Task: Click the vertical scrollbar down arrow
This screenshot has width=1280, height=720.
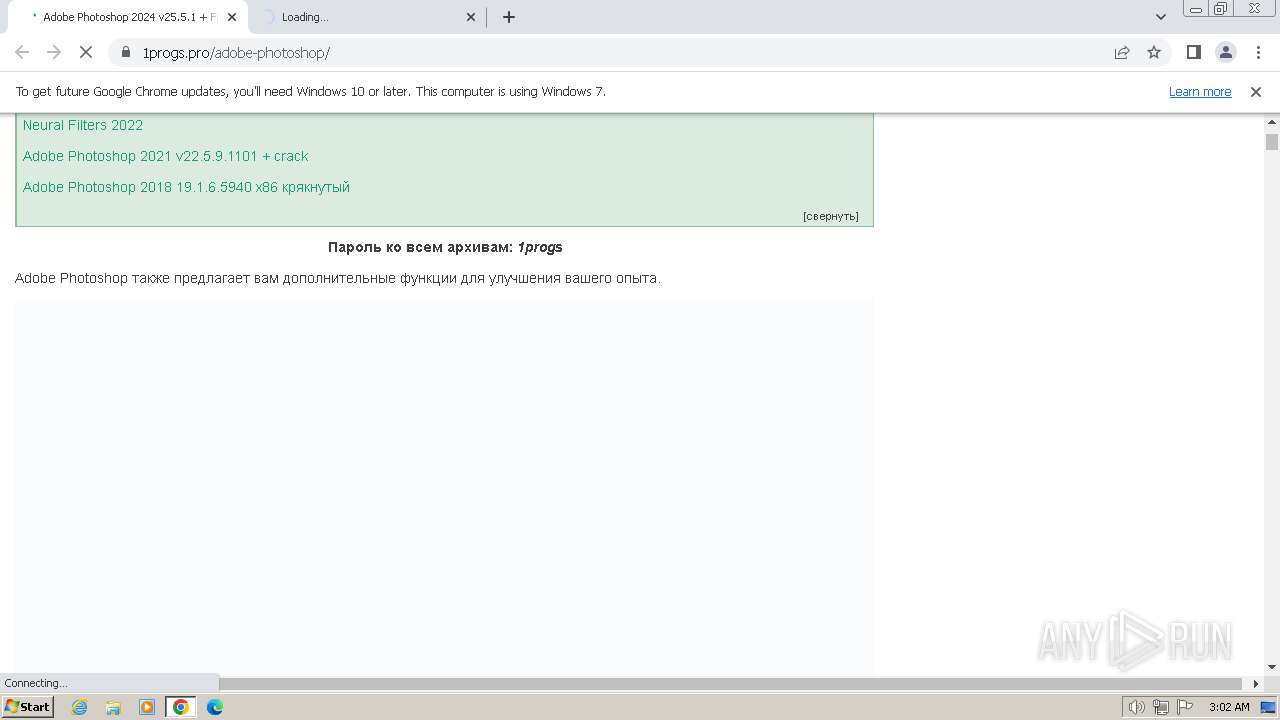Action: [1272, 667]
